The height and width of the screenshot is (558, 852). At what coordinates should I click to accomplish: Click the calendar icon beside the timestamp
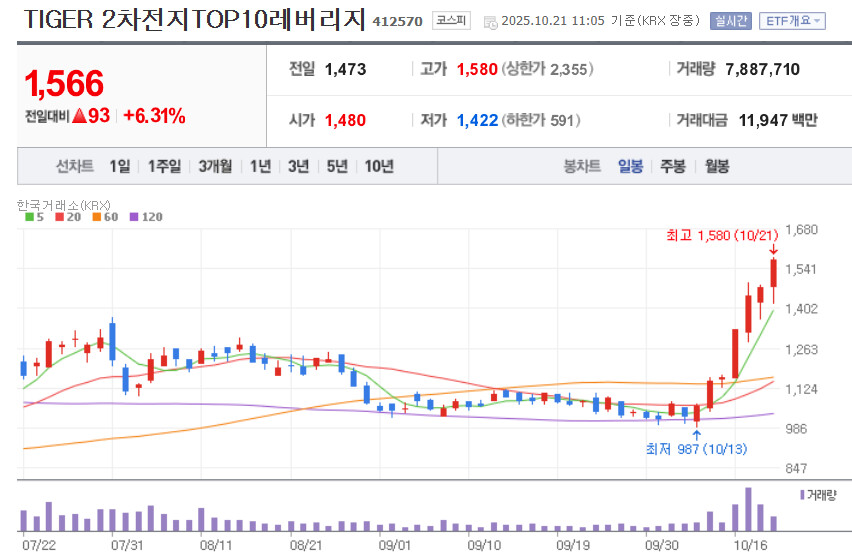490,22
